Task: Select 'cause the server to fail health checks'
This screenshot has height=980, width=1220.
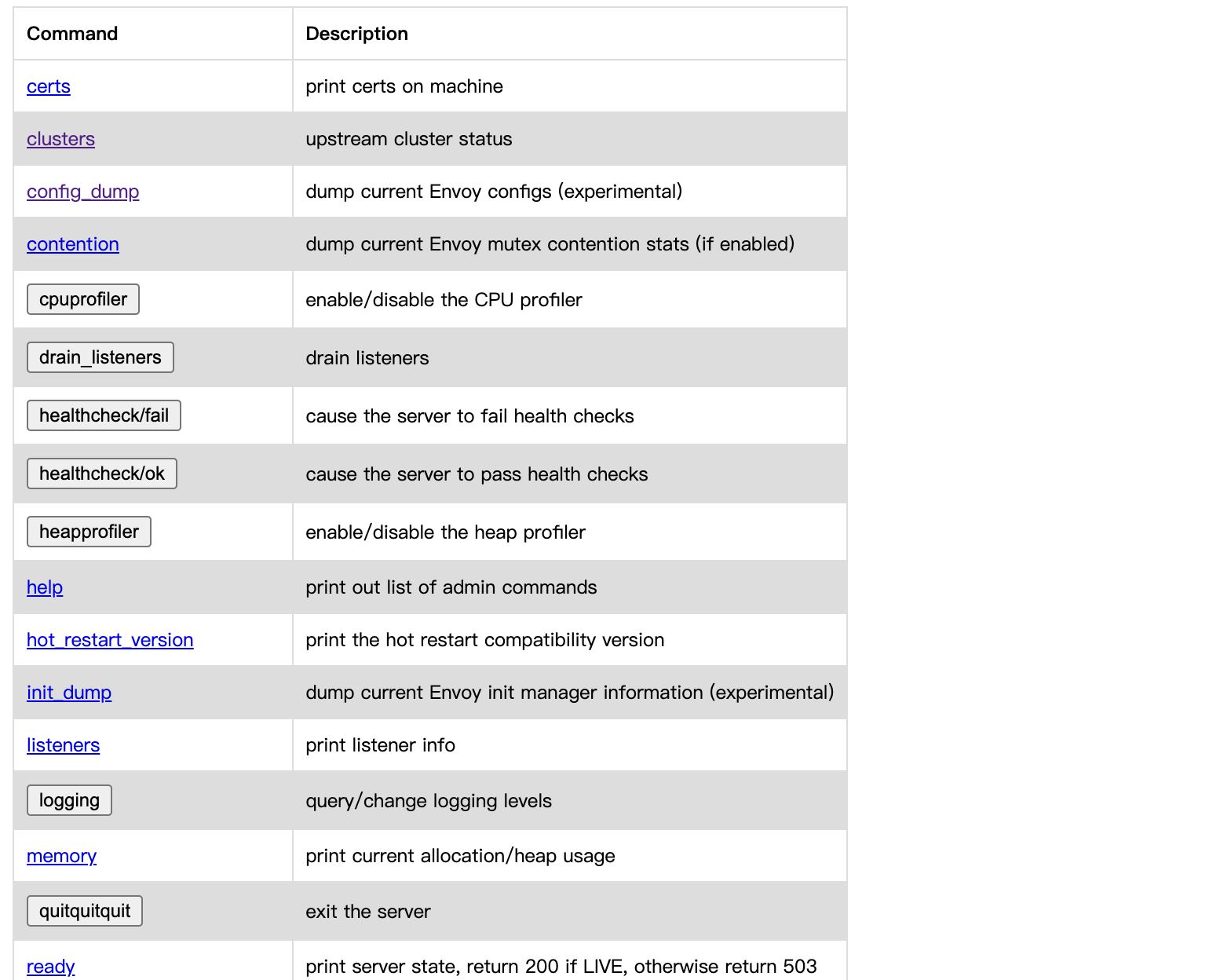Action: pyautogui.click(x=469, y=416)
